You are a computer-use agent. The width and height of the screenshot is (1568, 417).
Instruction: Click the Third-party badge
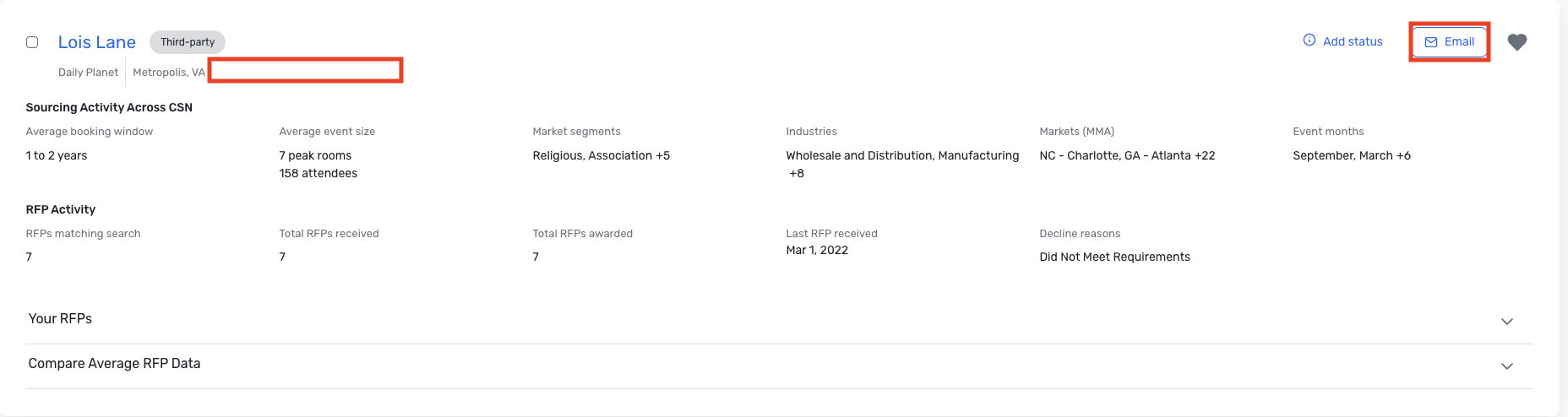point(188,42)
